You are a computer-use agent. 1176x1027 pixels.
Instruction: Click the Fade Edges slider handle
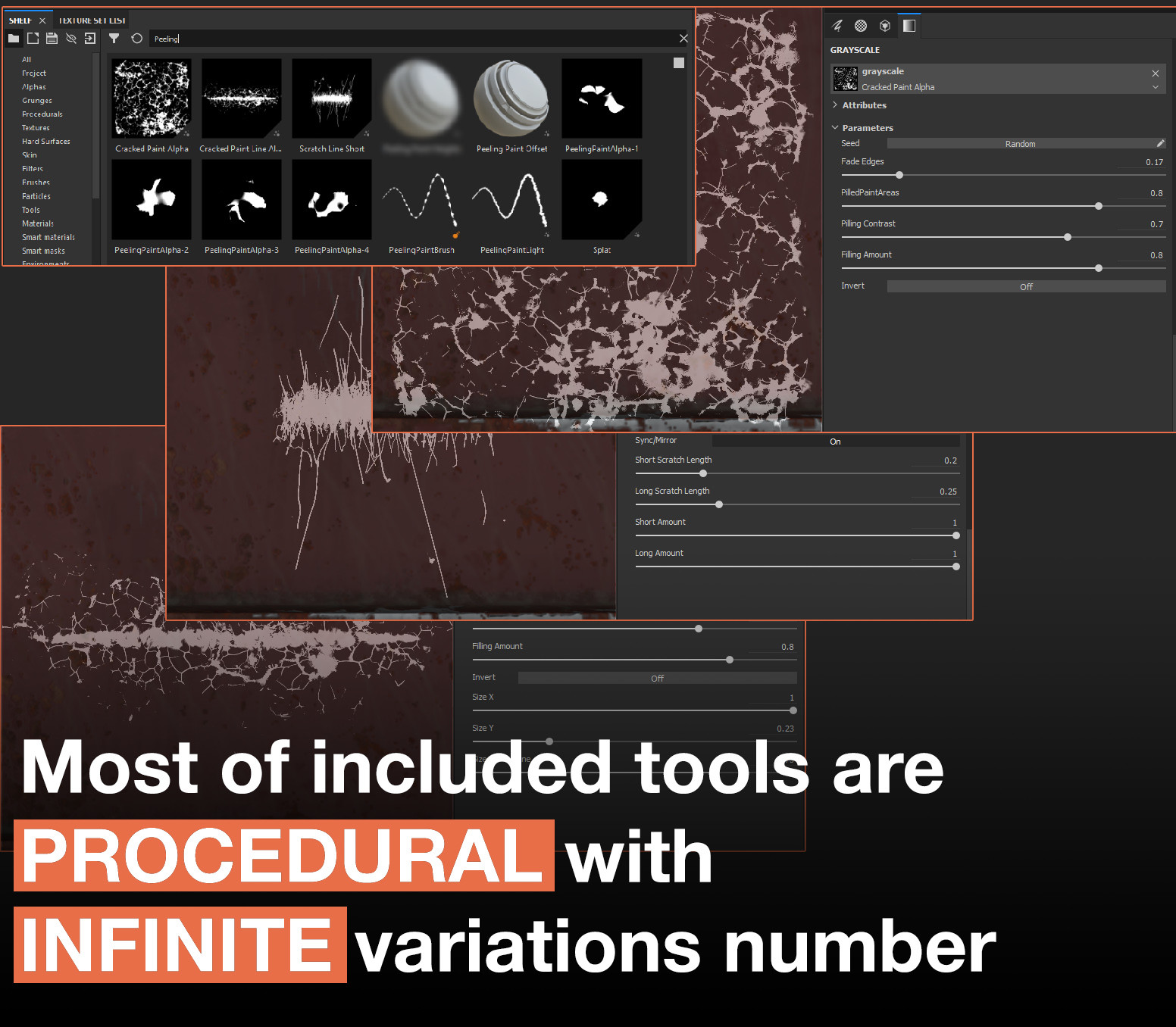(899, 175)
